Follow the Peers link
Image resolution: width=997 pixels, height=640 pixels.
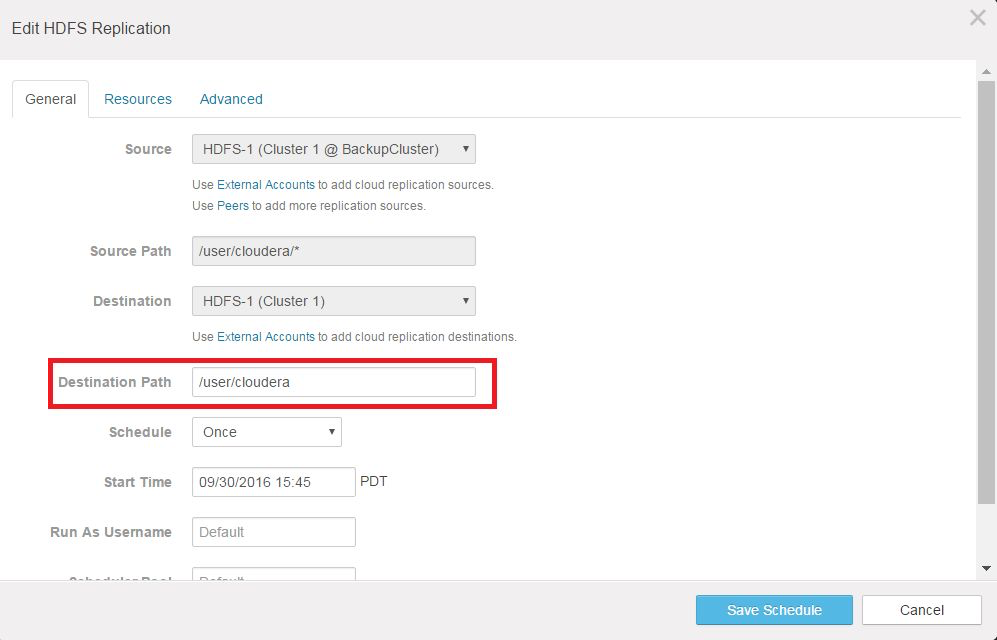(233, 206)
